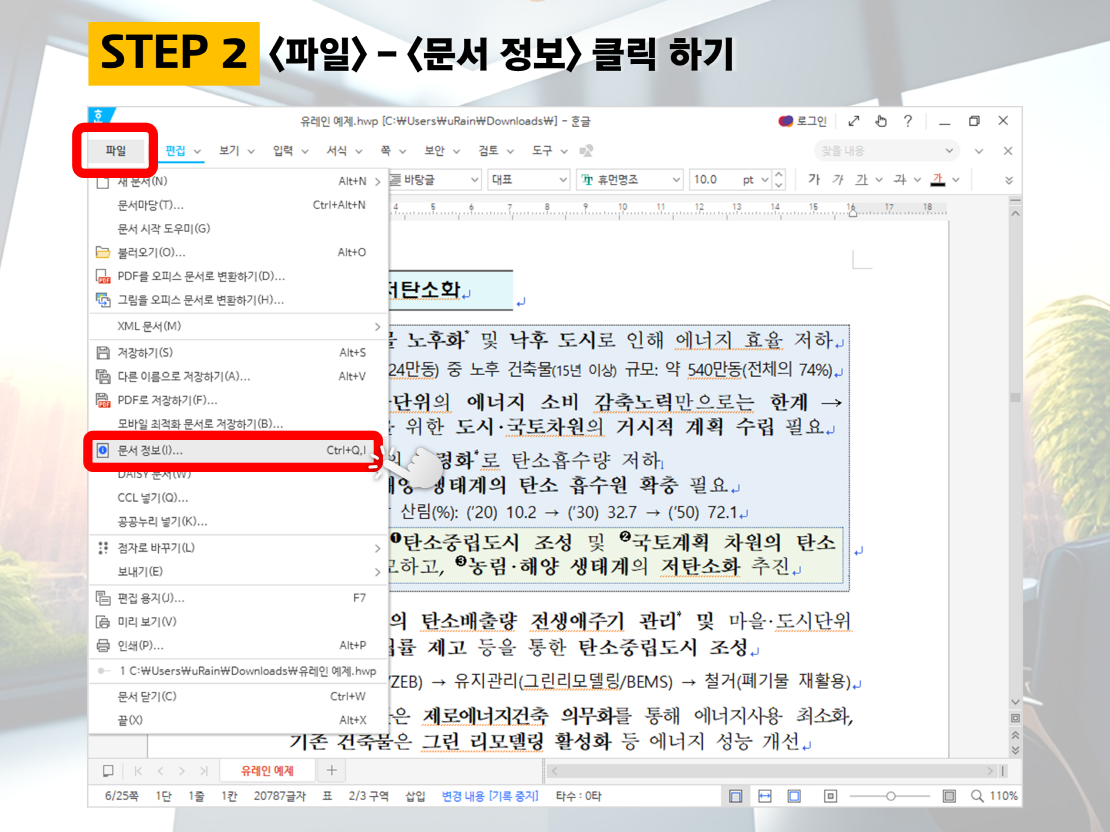
Task: Open the 편집 menu tab
Action: [175, 151]
